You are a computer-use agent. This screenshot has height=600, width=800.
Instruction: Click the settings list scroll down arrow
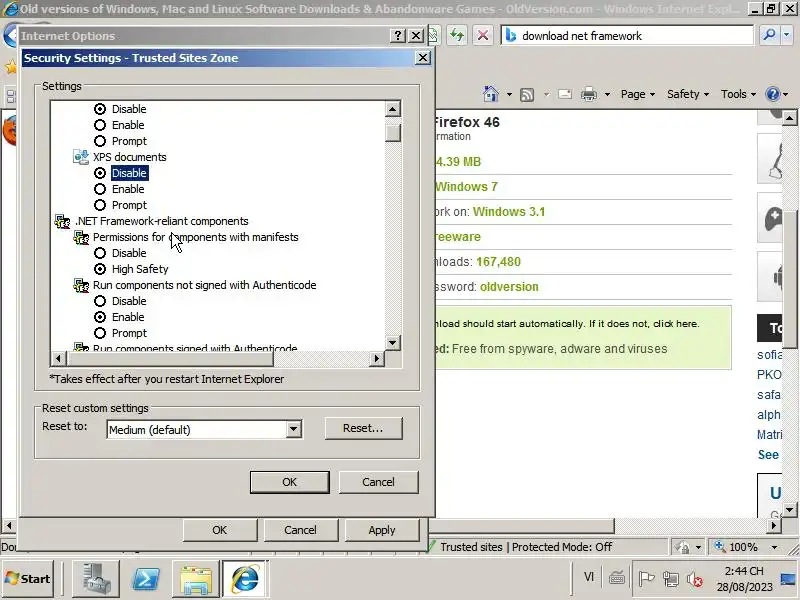coord(392,342)
